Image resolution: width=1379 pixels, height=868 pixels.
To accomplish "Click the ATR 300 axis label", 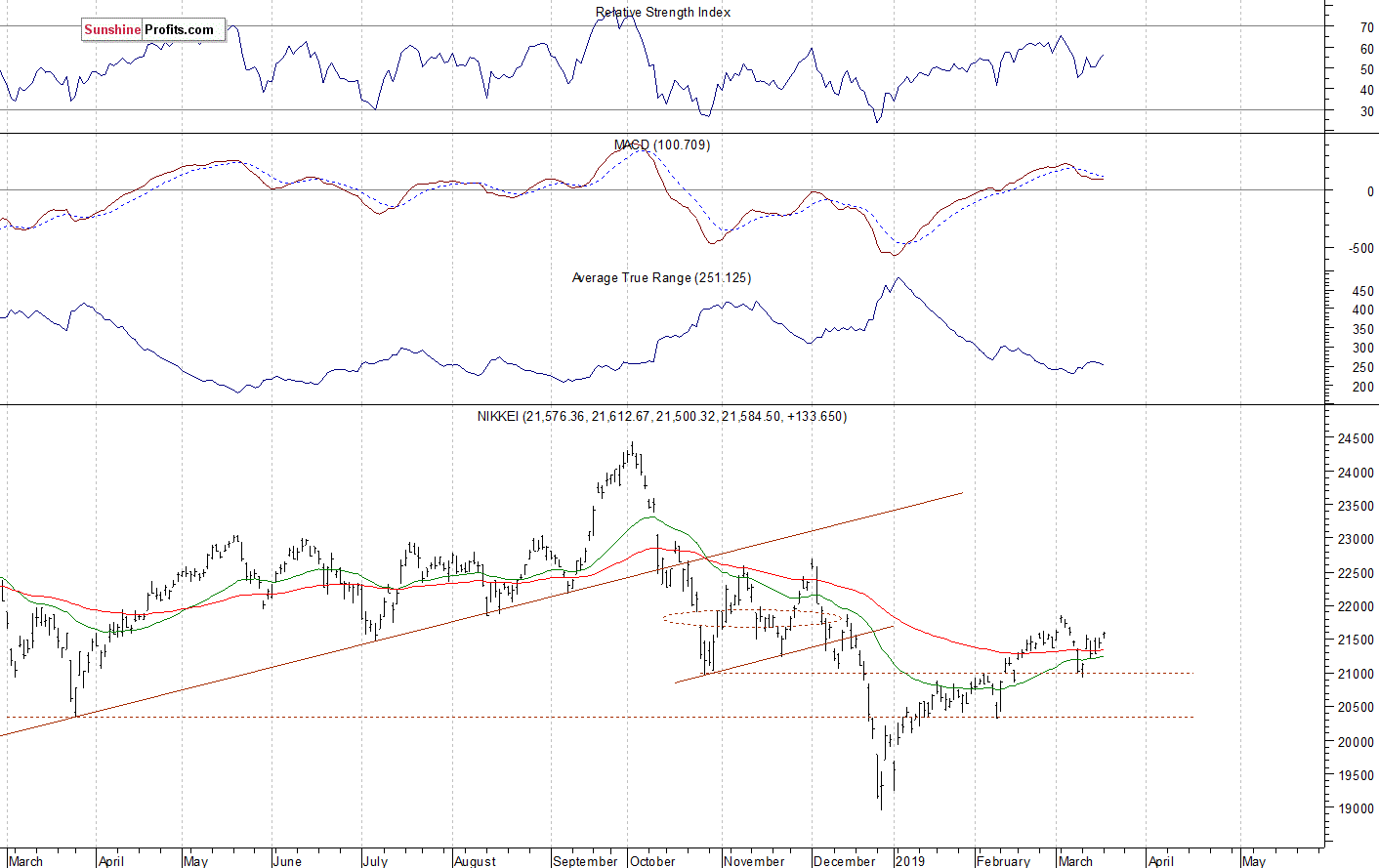I will 1363,349.
